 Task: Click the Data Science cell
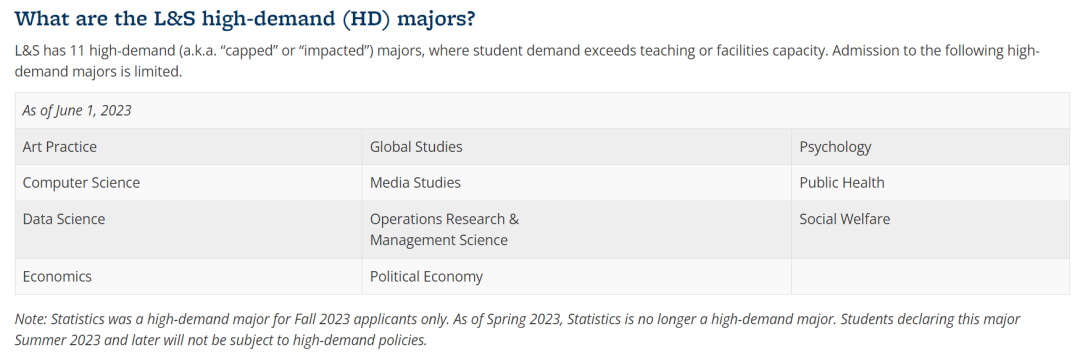point(189,230)
